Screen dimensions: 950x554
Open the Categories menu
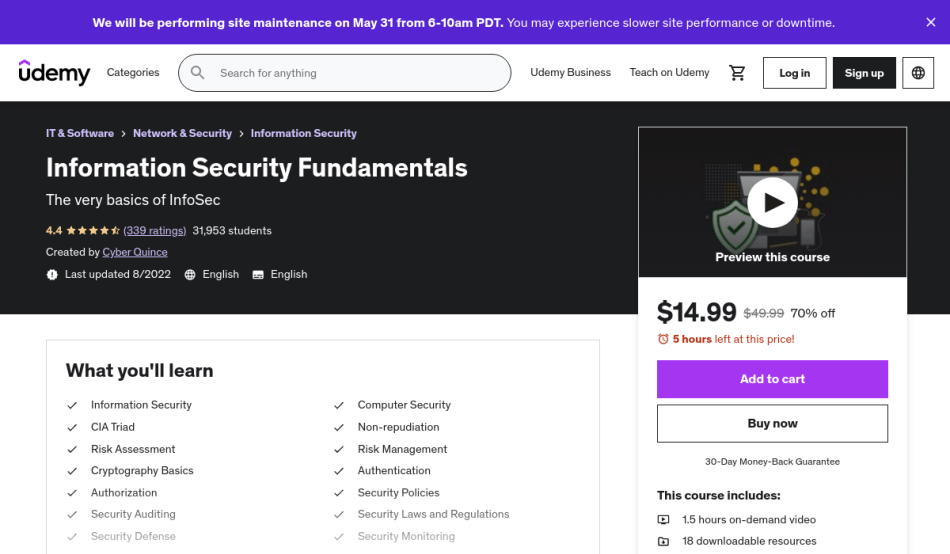pos(133,73)
